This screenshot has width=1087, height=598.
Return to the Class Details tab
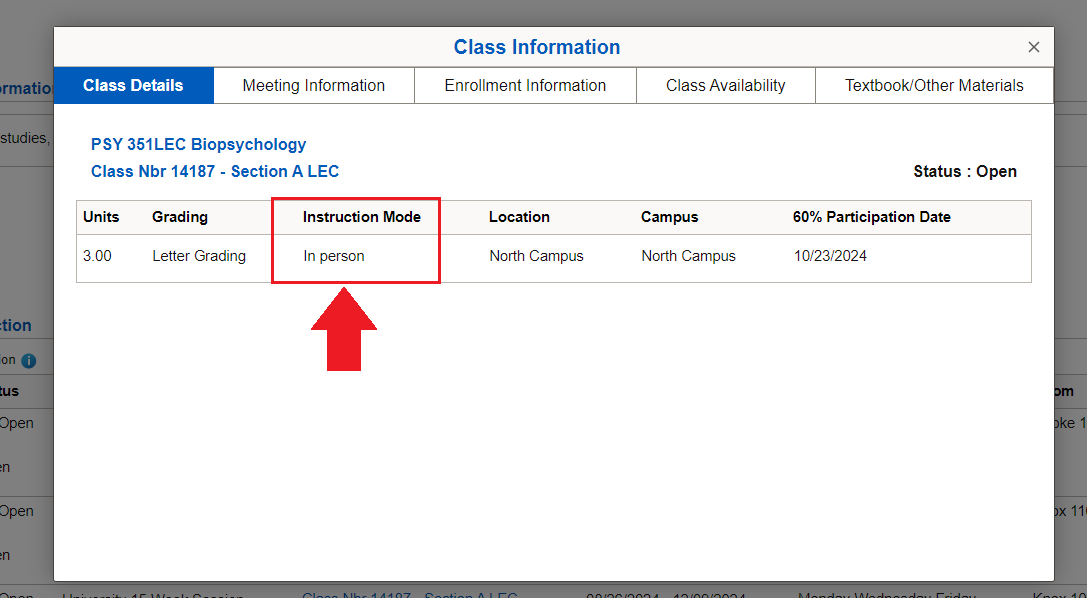point(133,85)
